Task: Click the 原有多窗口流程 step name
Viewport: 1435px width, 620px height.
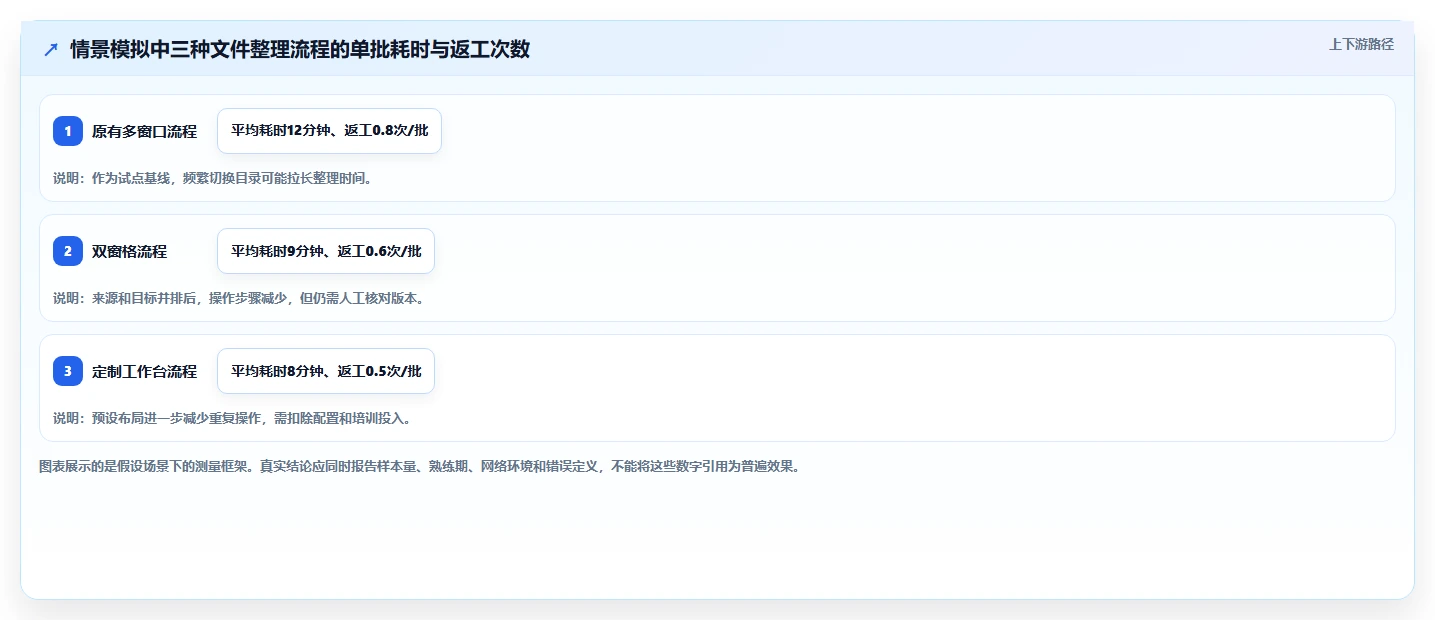Action: tap(144, 131)
